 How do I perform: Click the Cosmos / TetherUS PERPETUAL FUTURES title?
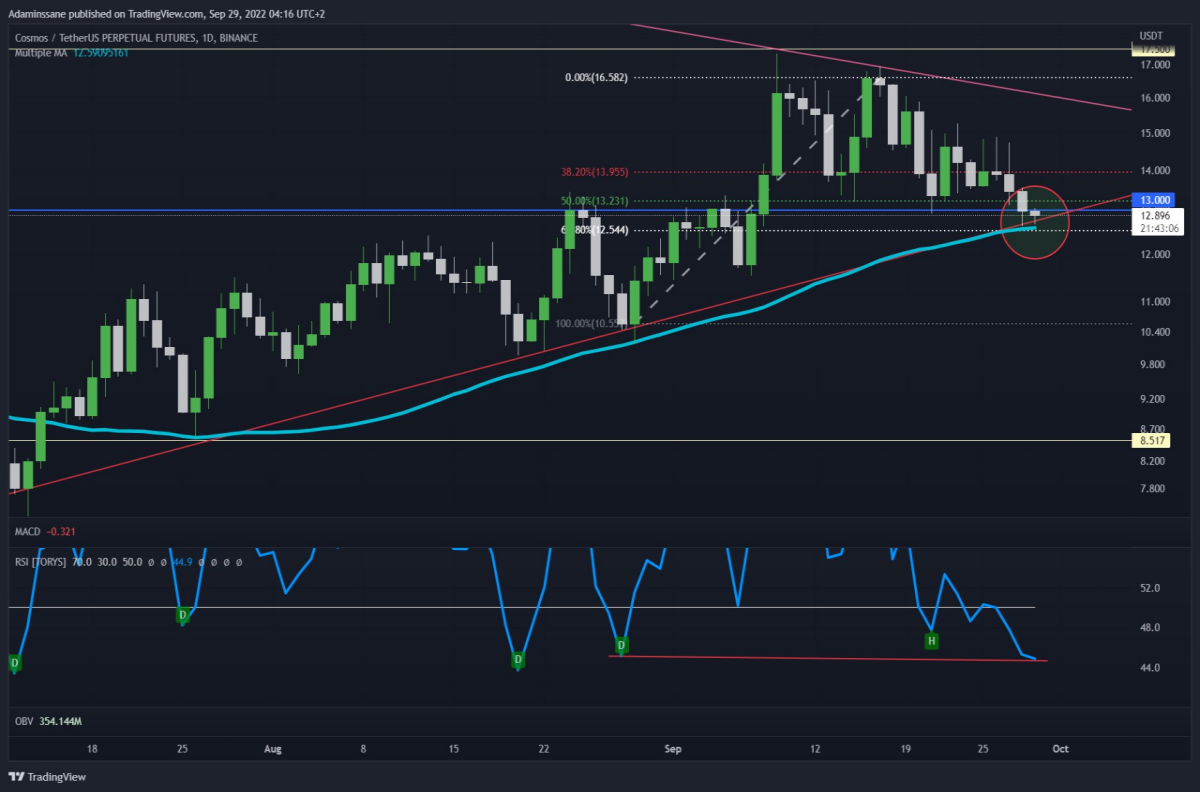coord(135,38)
